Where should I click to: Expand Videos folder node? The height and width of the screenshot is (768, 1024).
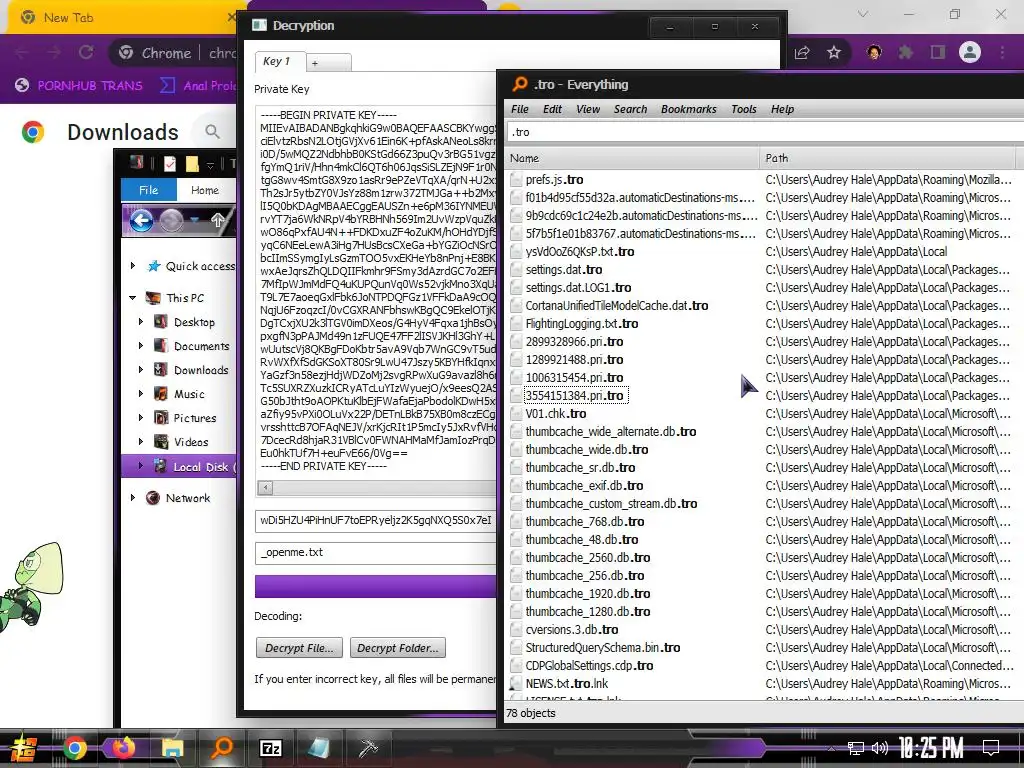click(x=141, y=442)
